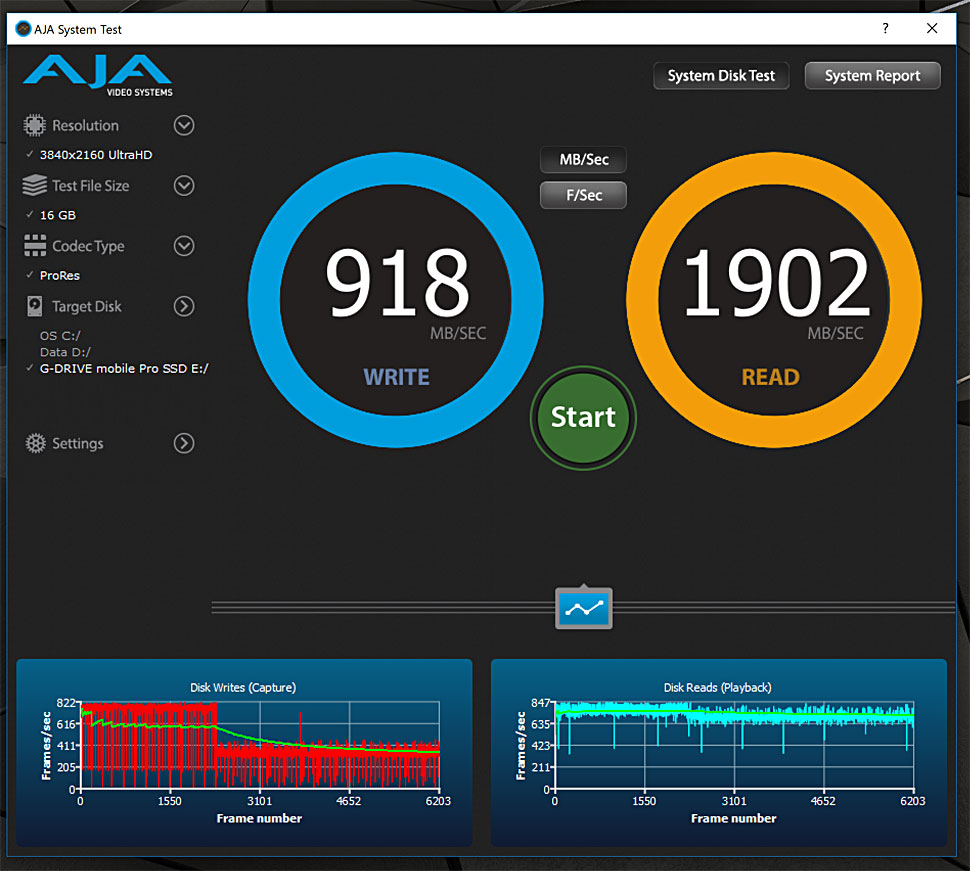The width and height of the screenshot is (970, 871).
Task: Click the WRITE gauge label
Action: [396, 377]
